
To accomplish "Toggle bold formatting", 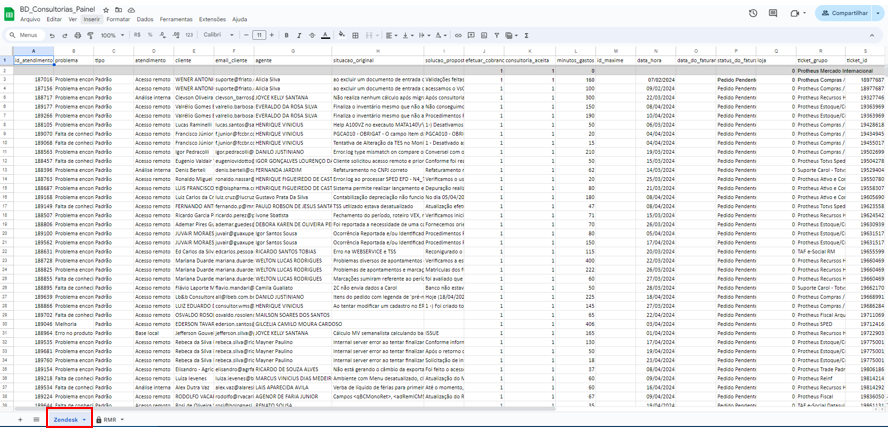I will (287, 35).
